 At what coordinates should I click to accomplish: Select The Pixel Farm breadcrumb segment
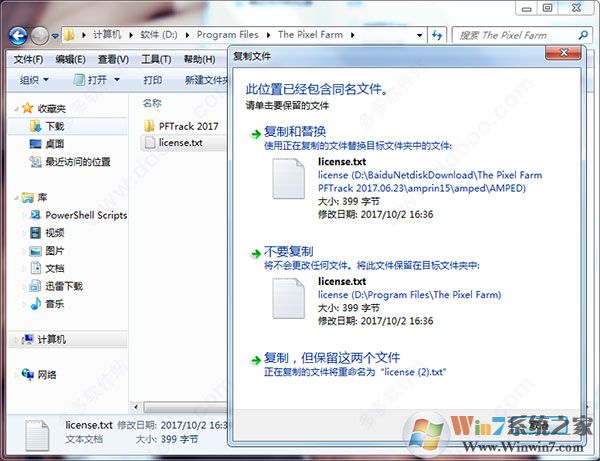click(310, 35)
